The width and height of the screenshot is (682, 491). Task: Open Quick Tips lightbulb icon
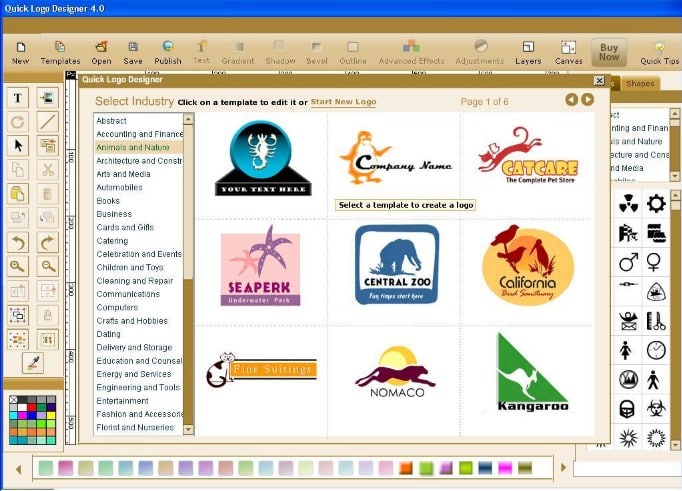point(659,53)
